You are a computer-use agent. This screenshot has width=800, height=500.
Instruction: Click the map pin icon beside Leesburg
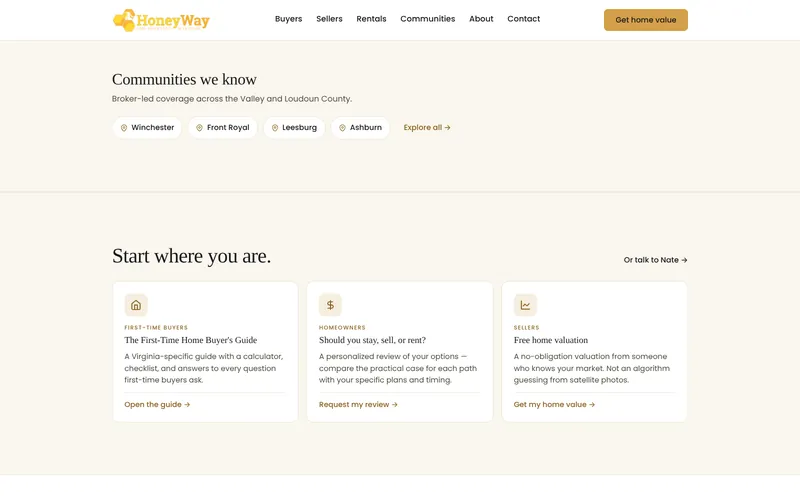click(274, 128)
